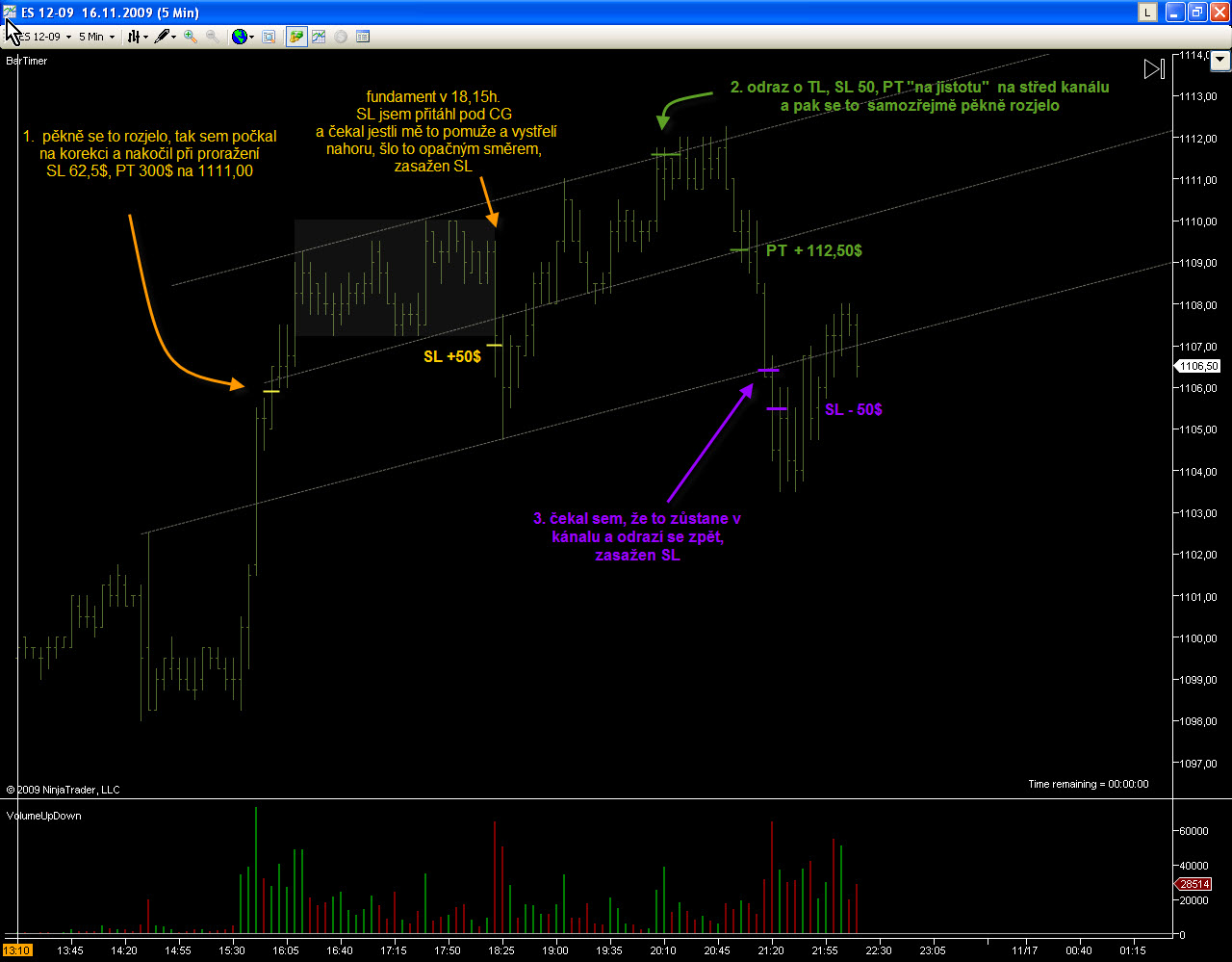Open the data box table icon
Viewport: 1232px width, 962px height.
coord(363,37)
